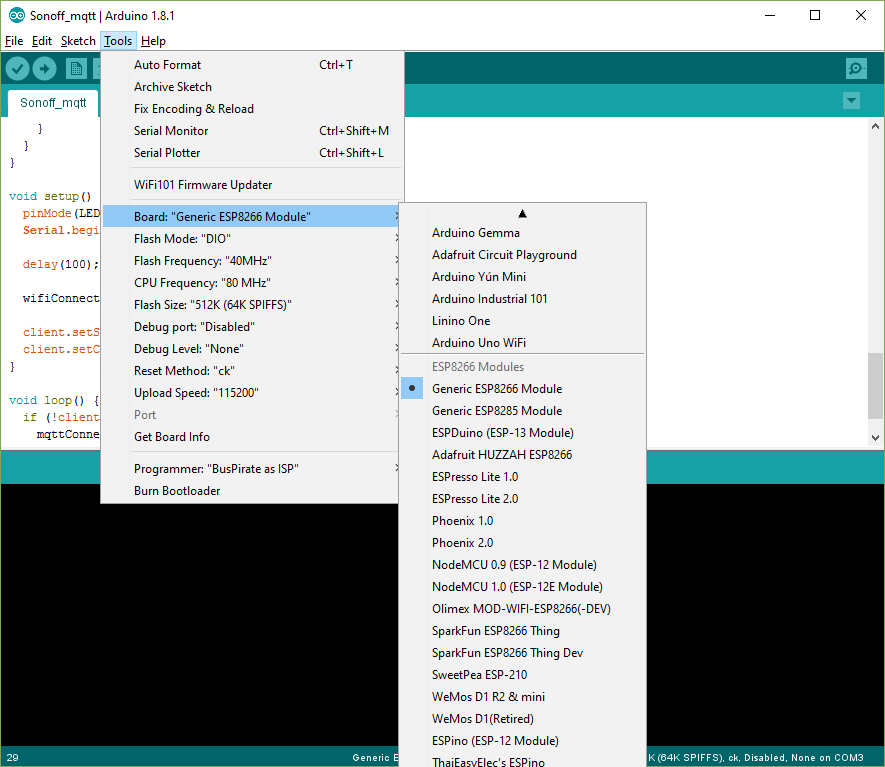Screen dimensions: 885x767
Task: Close the Tools menu in menu bar
Action: (118, 41)
